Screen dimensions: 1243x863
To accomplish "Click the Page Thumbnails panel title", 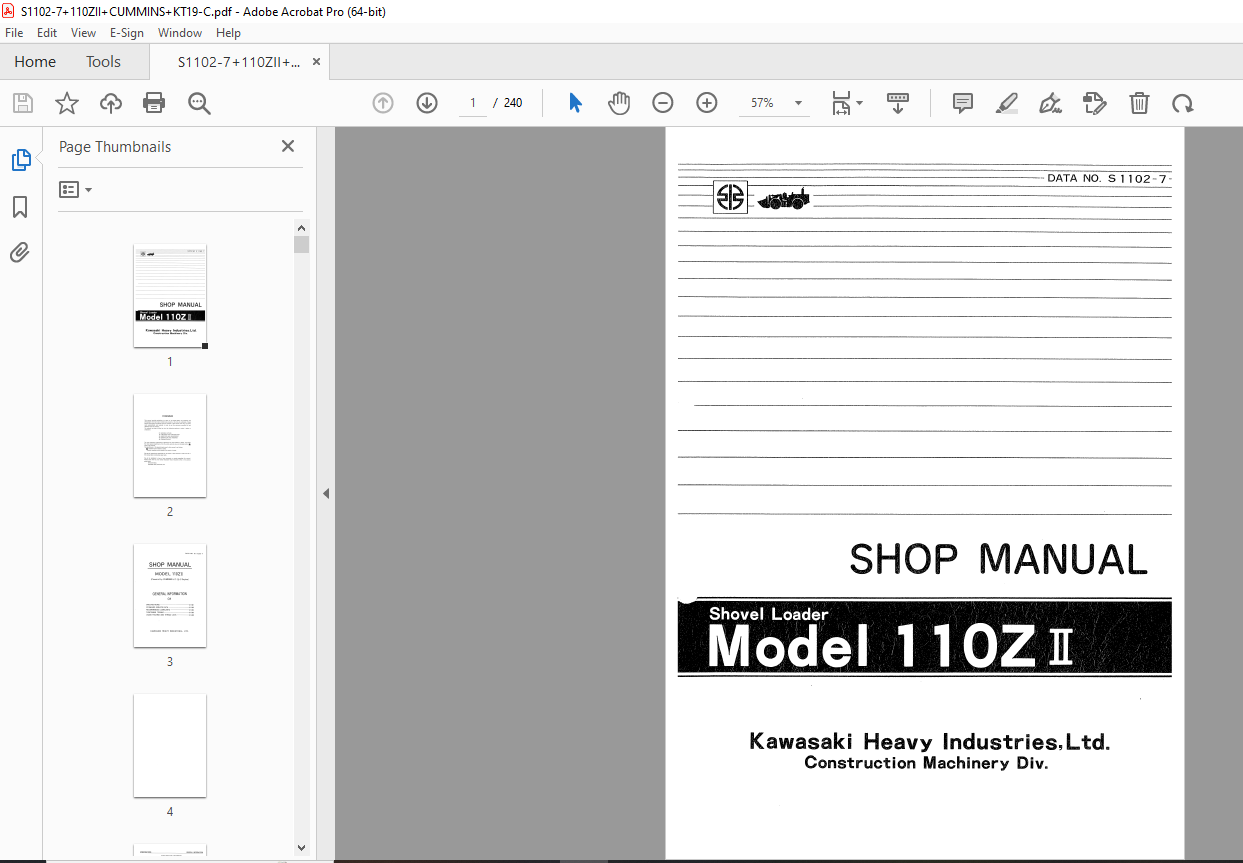I will coord(115,146).
